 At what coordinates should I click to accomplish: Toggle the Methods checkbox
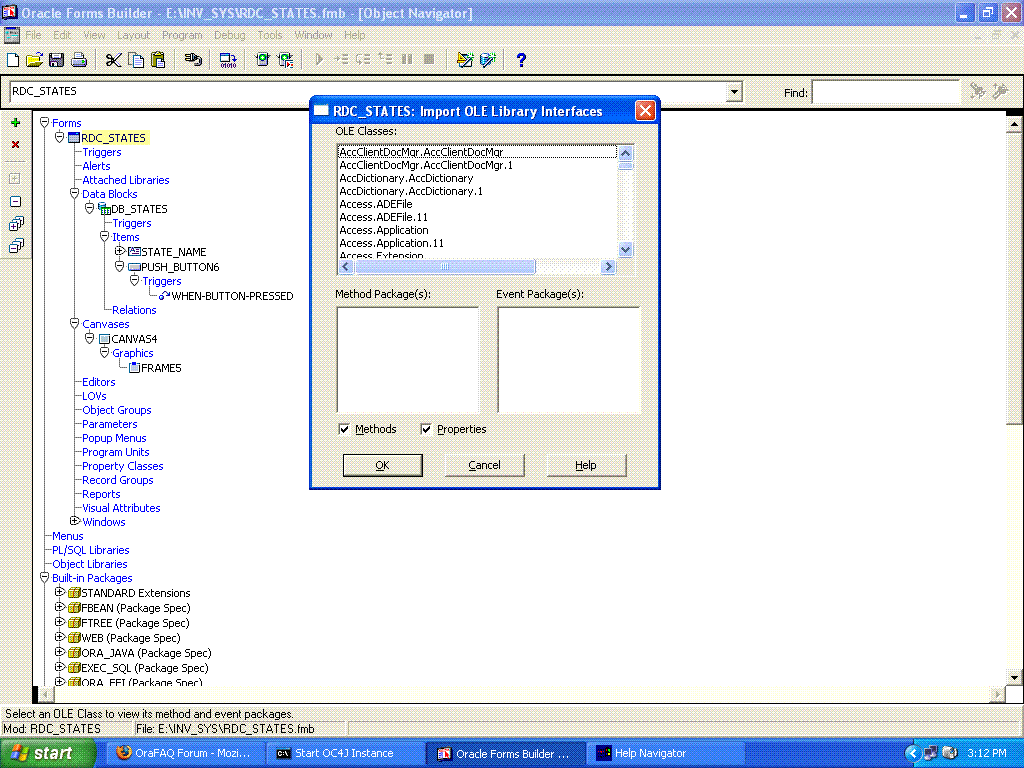click(x=344, y=429)
